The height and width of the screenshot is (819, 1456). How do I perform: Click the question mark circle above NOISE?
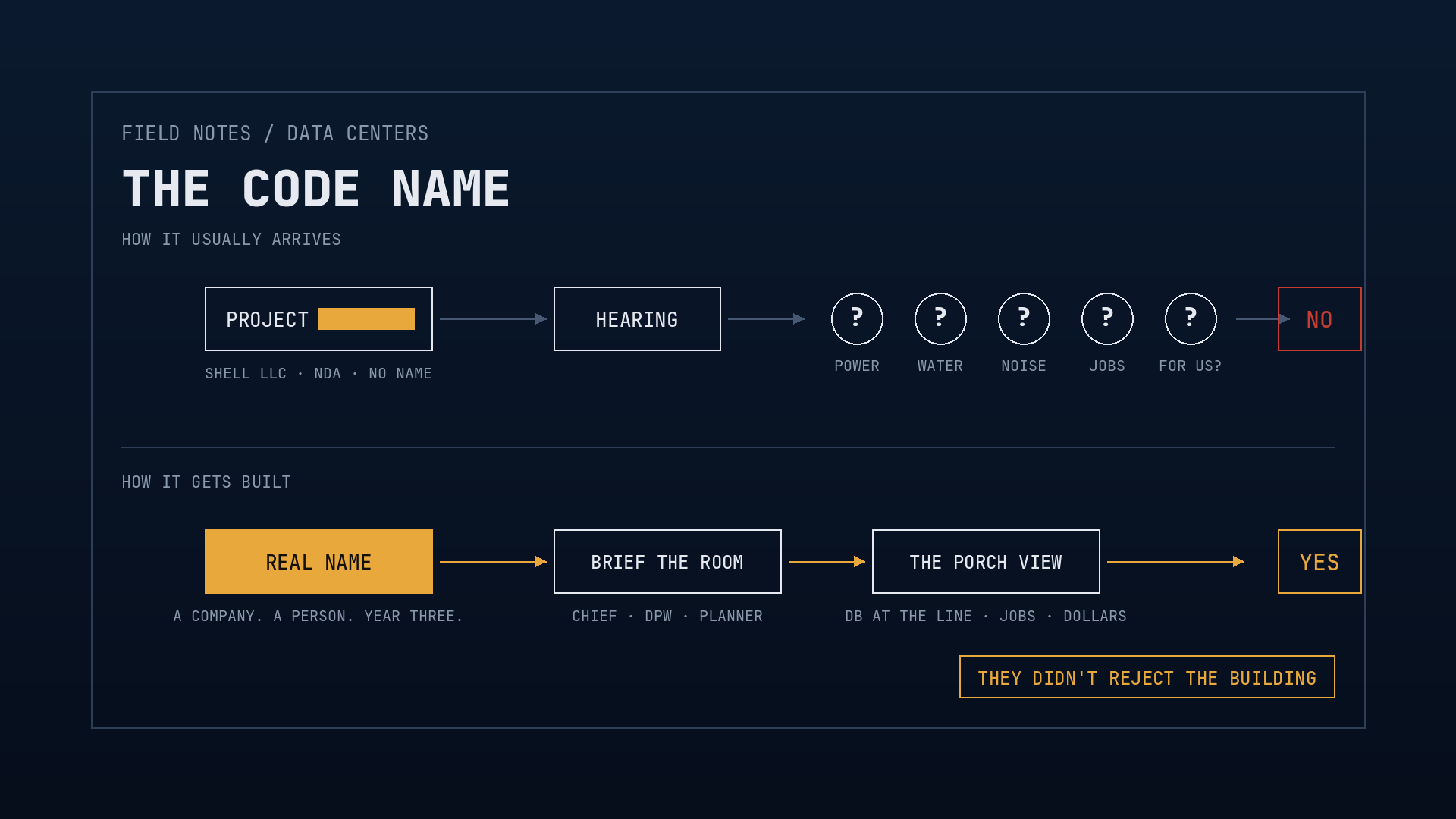pos(1024,318)
